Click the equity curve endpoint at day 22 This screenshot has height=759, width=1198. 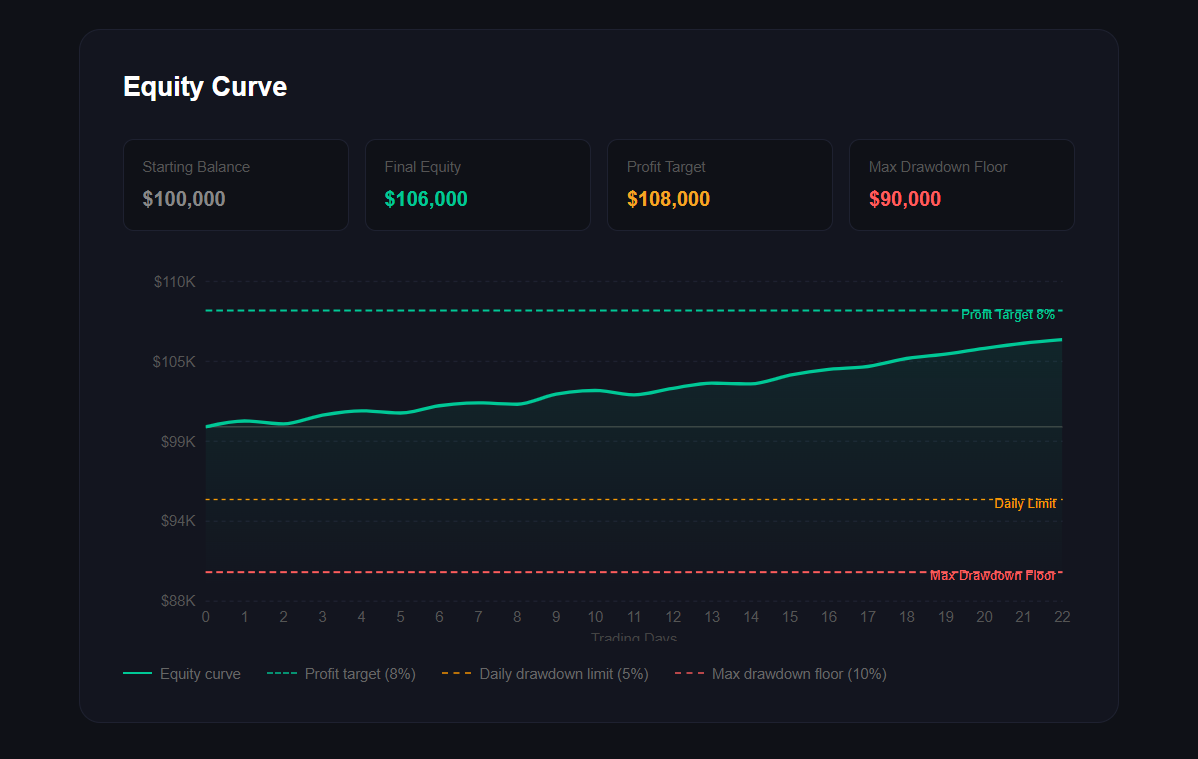(1061, 339)
